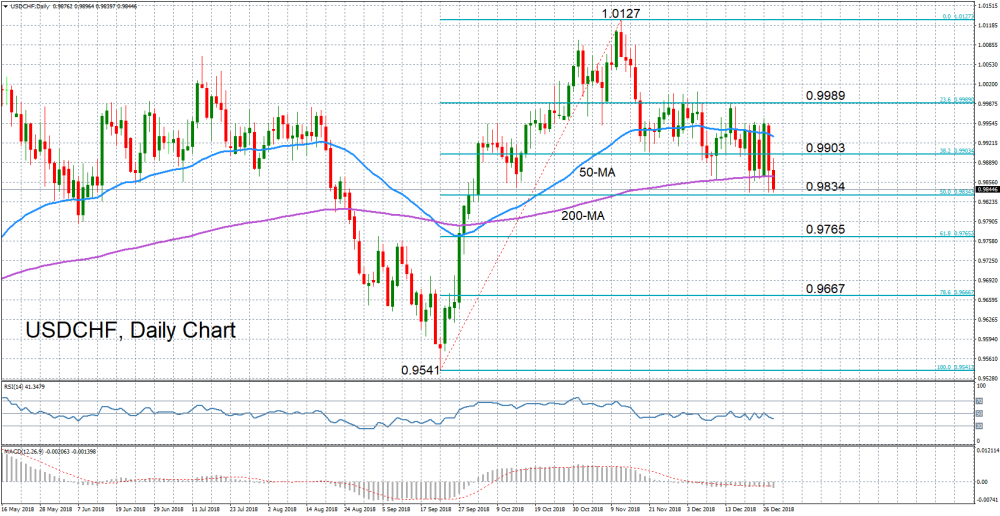Select the 0.9541 low price annotation
The height and width of the screenshot is (516, 1000).
[420, 369]
